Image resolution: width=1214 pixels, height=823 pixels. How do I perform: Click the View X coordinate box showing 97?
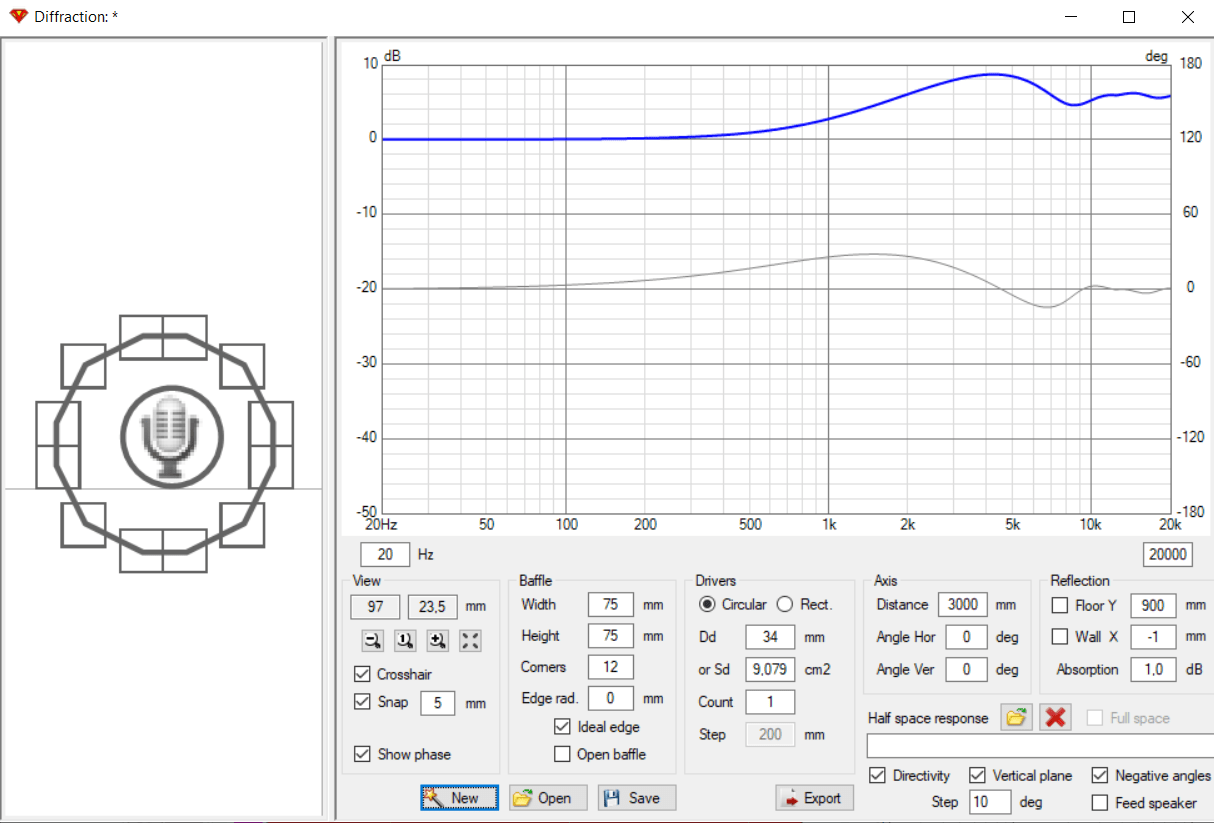click(x=375, y=606)
